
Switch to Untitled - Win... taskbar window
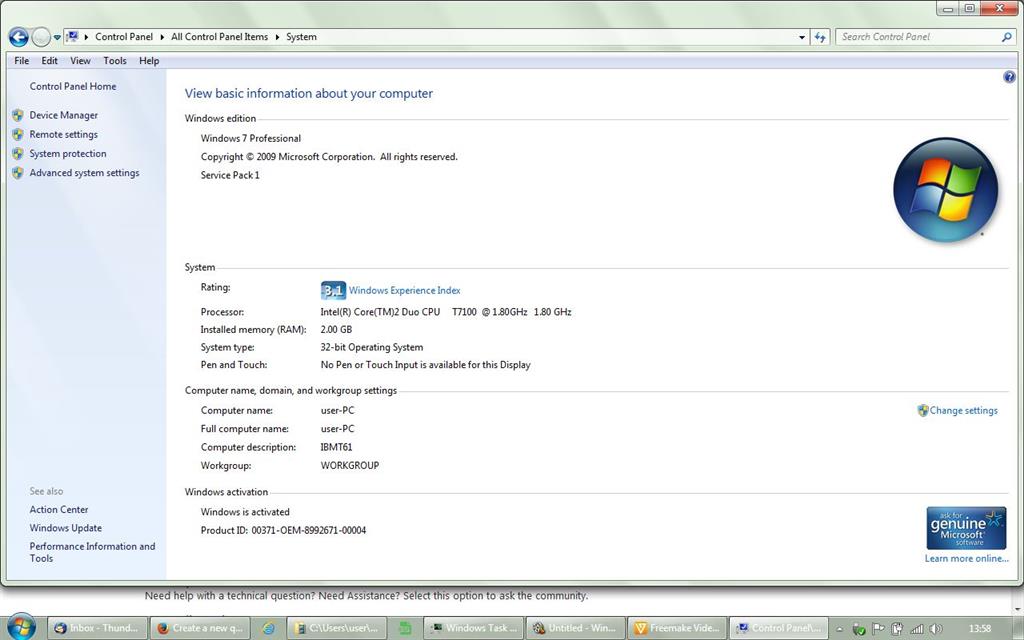click(x=576, y=628)
